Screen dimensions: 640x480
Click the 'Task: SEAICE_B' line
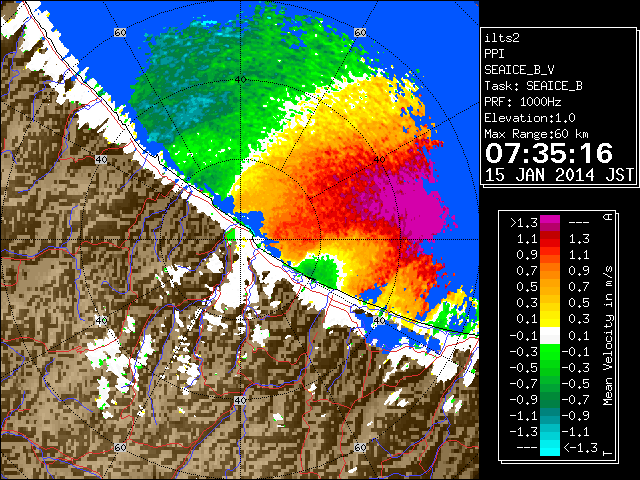coord(533,86)
